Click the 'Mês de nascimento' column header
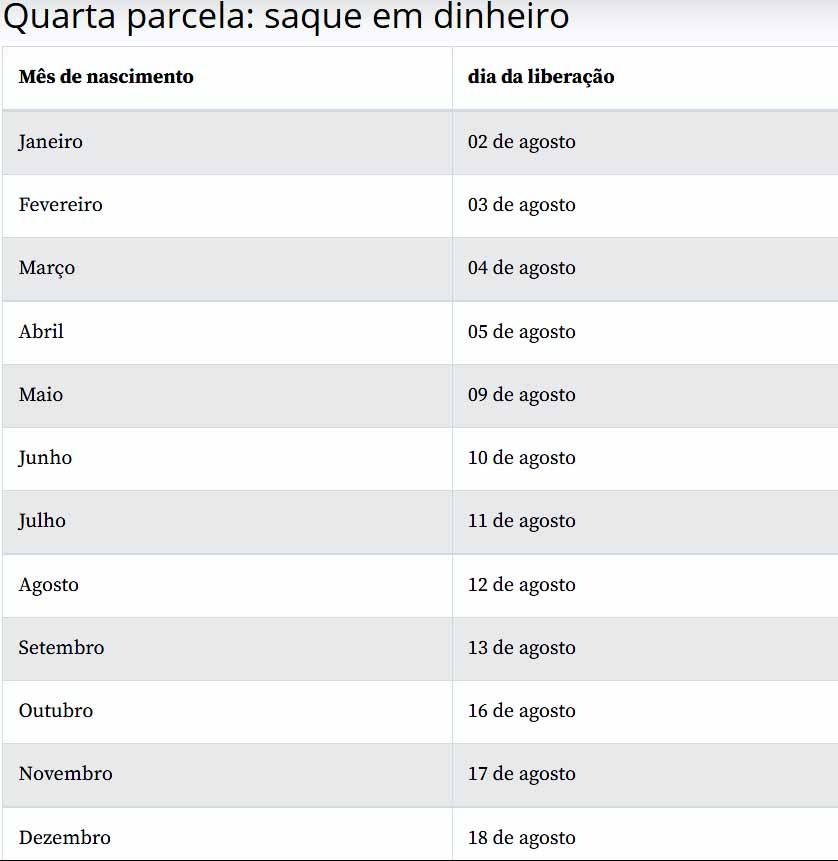This screenshot has width=838, height=861. tap(106, 77)
